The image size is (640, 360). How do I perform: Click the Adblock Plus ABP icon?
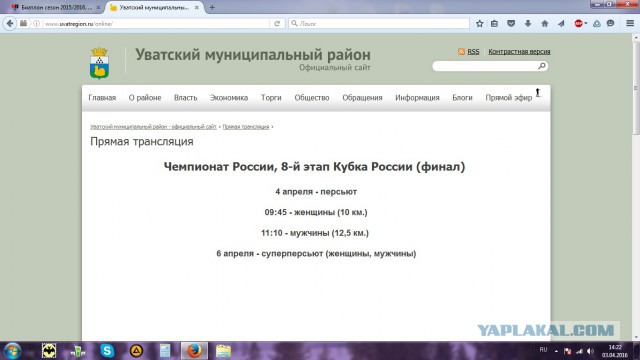[x=578, y=24]
